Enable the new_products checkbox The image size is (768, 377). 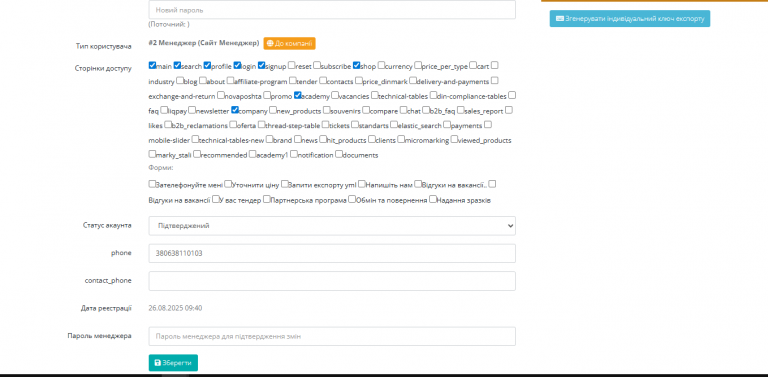273,110
